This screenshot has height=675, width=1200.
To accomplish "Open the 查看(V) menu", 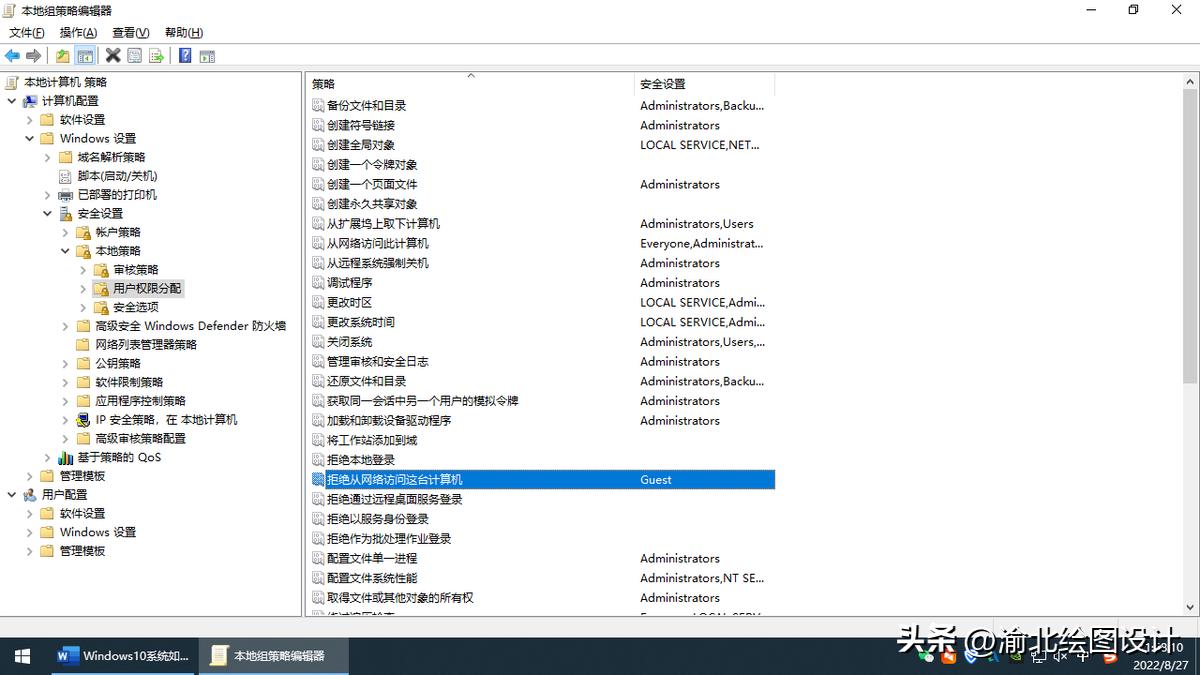I will [x=129, y=32].
